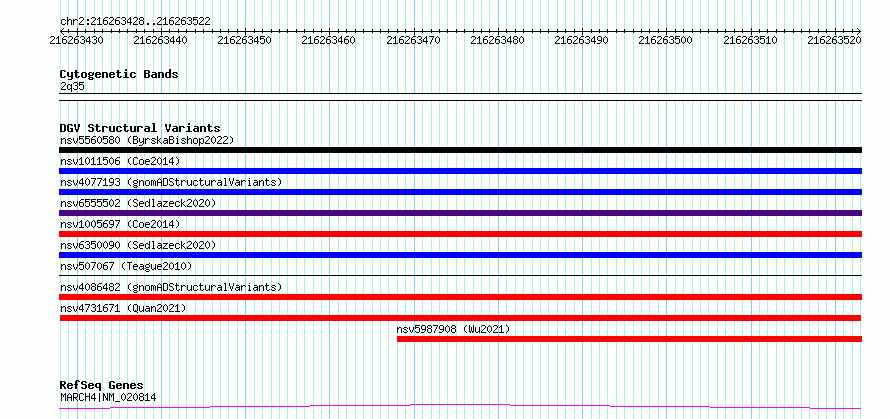Click ruler position 216263500
The height and width of the screenshot is (419, 890).
666,40
